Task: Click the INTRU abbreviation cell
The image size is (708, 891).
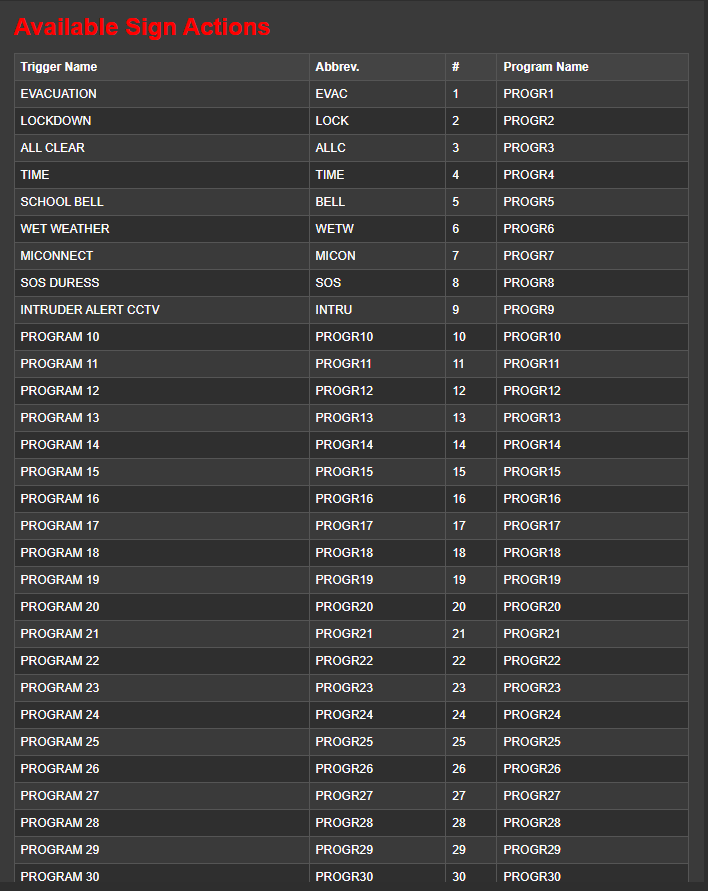Action: pyautogui.click(x=334, y=310)
